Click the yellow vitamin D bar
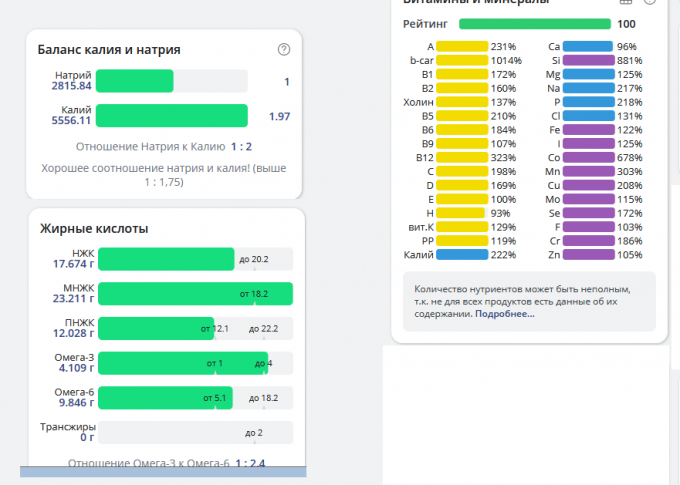The width and height of the screenshot is (680, 485). pyautogui.click(x=462, y=185)
